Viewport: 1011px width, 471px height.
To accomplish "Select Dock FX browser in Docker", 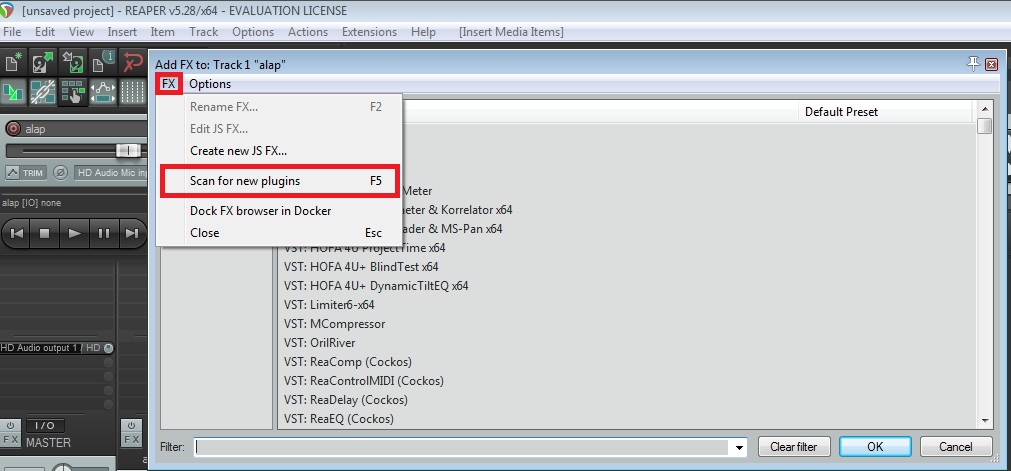I will 279,211.
